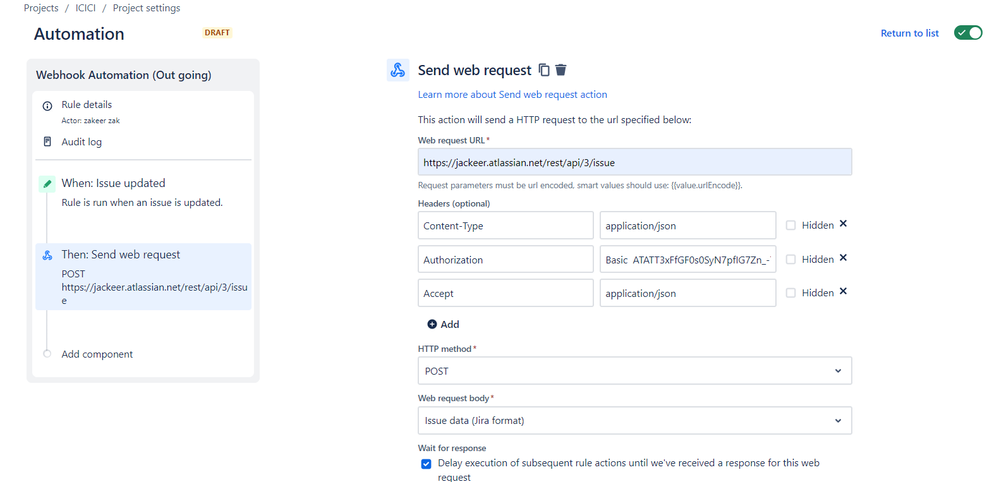This screenshot has height=482, width=999.
Task: Select the When: Issue updated trigger
Action: click(x=113, y=183)
